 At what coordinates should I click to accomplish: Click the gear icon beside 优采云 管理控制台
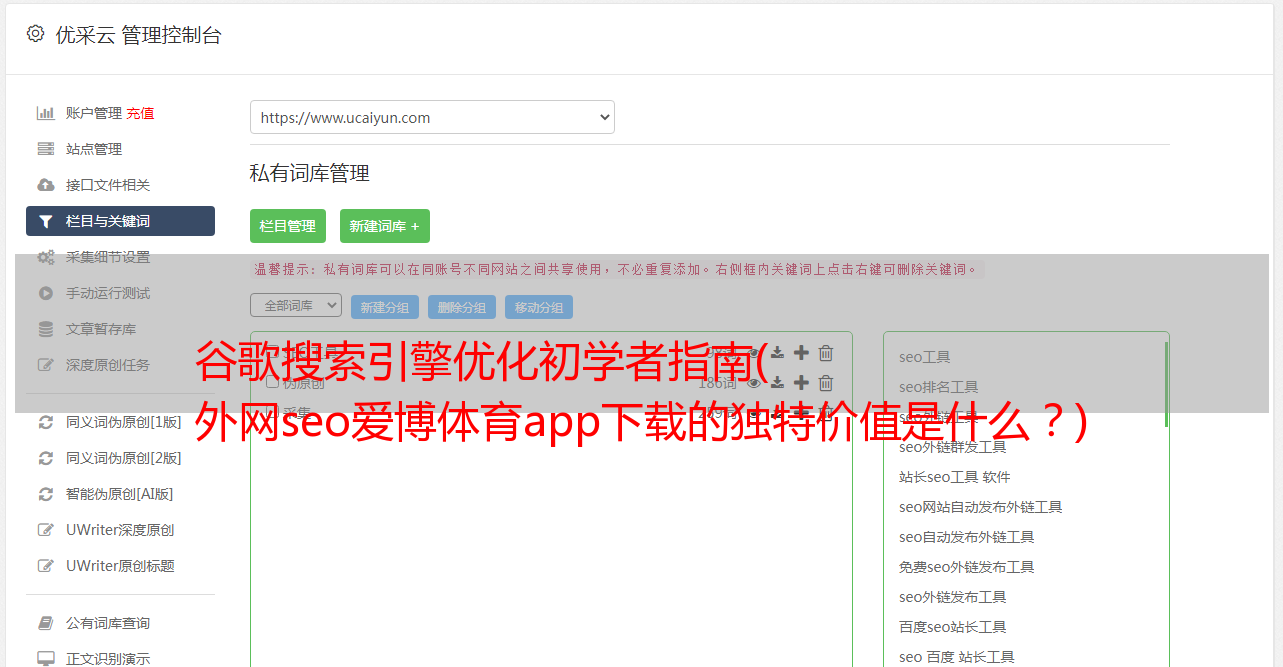click(x=36, y=34)
